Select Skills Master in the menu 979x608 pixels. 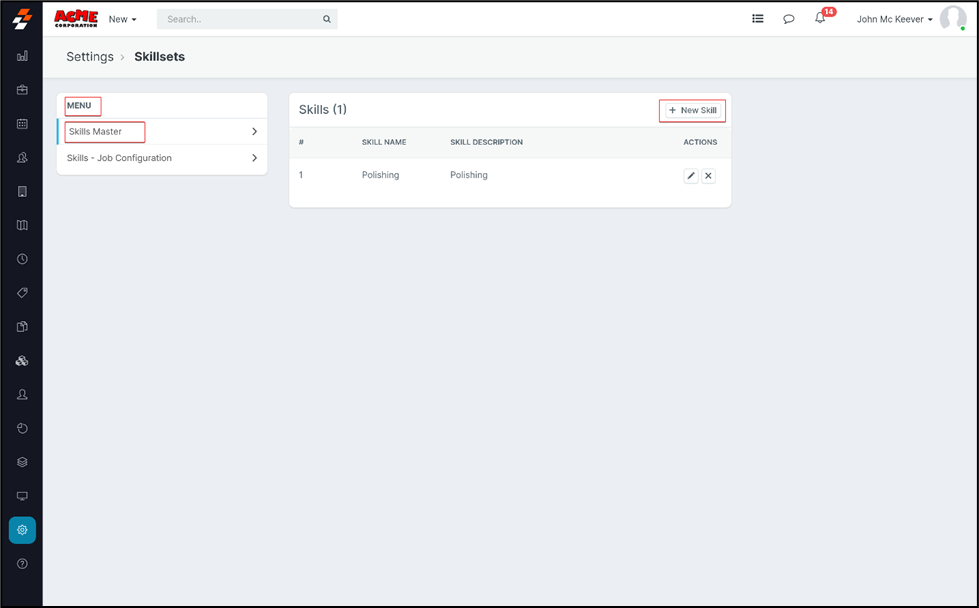click(95, 132)
